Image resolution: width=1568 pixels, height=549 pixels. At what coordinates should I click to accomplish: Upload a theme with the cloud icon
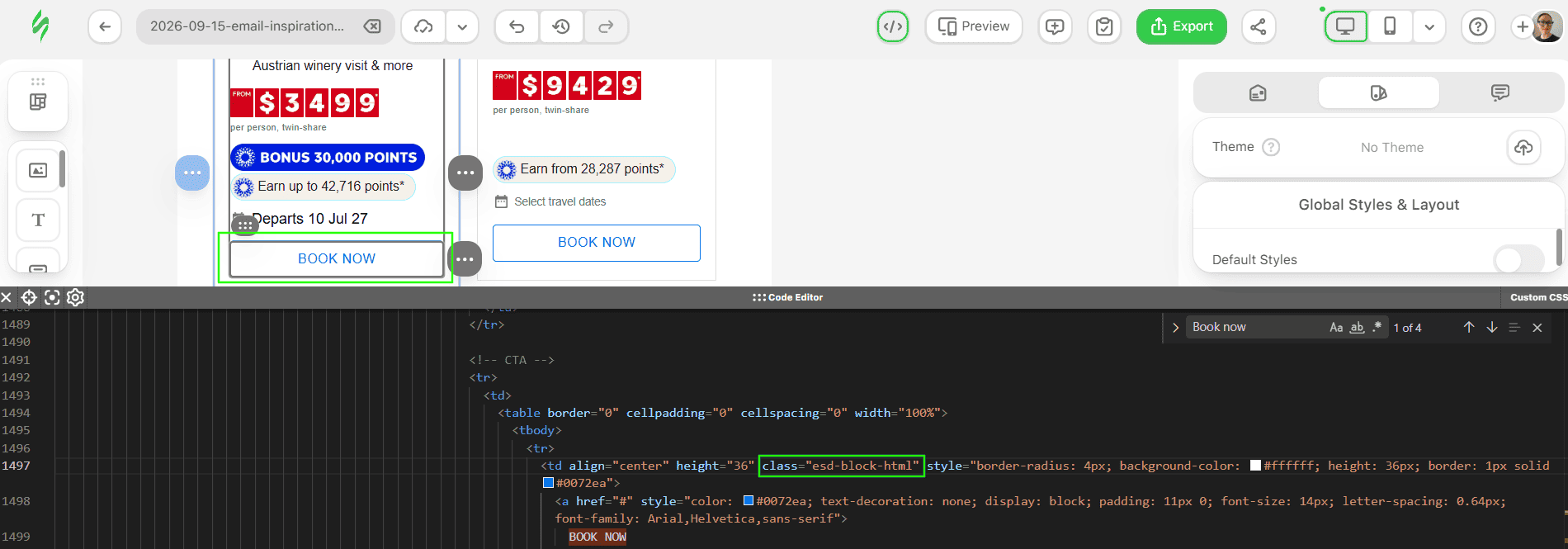1523,147
